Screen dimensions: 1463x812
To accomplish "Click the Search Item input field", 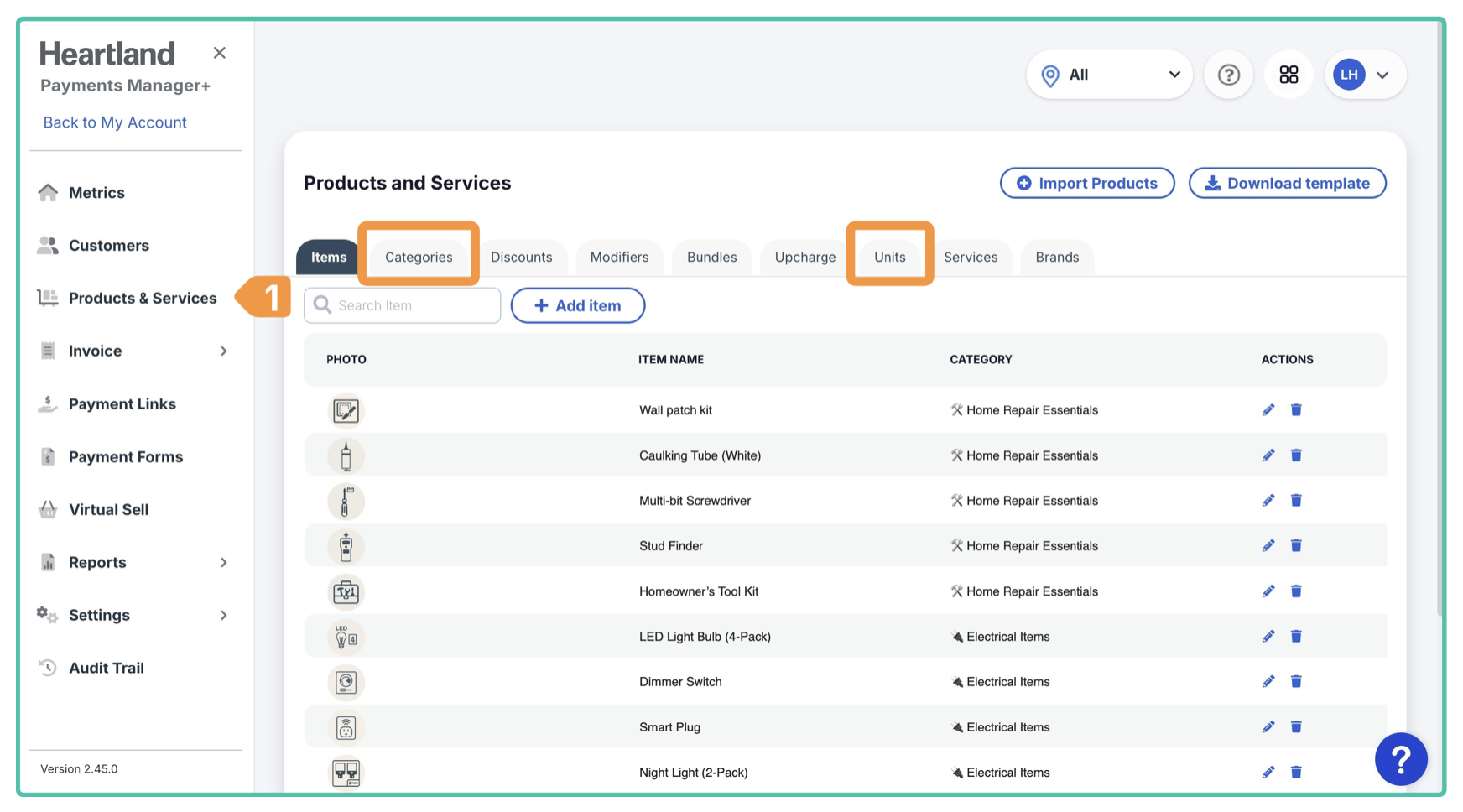I will (413, 306).
